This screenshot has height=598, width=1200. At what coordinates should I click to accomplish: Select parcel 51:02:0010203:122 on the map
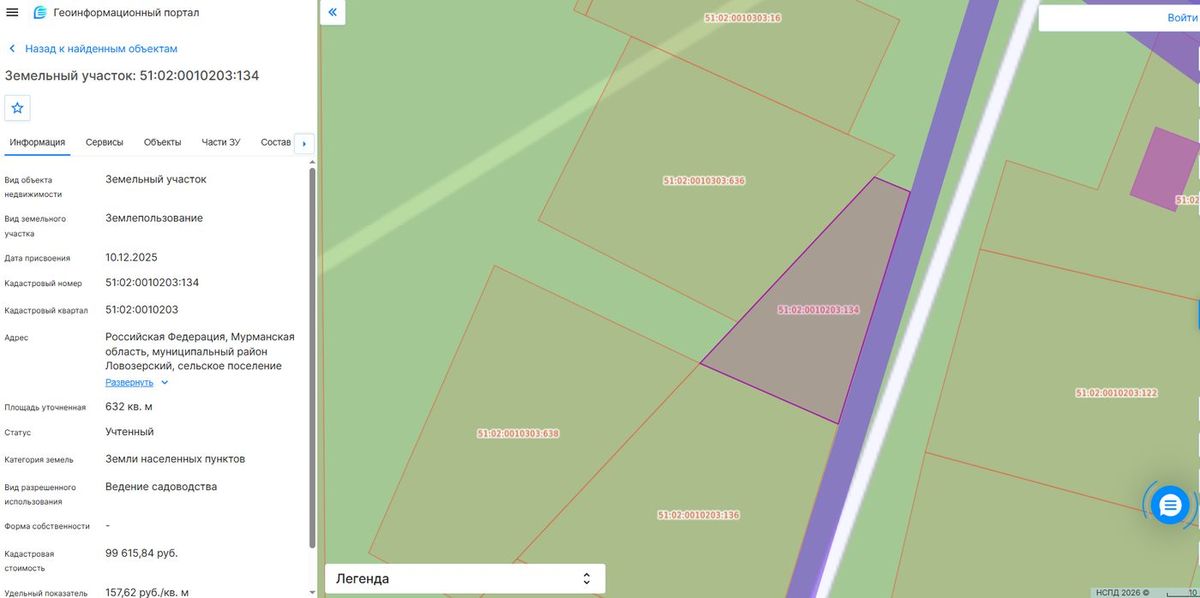point(1116,393)
